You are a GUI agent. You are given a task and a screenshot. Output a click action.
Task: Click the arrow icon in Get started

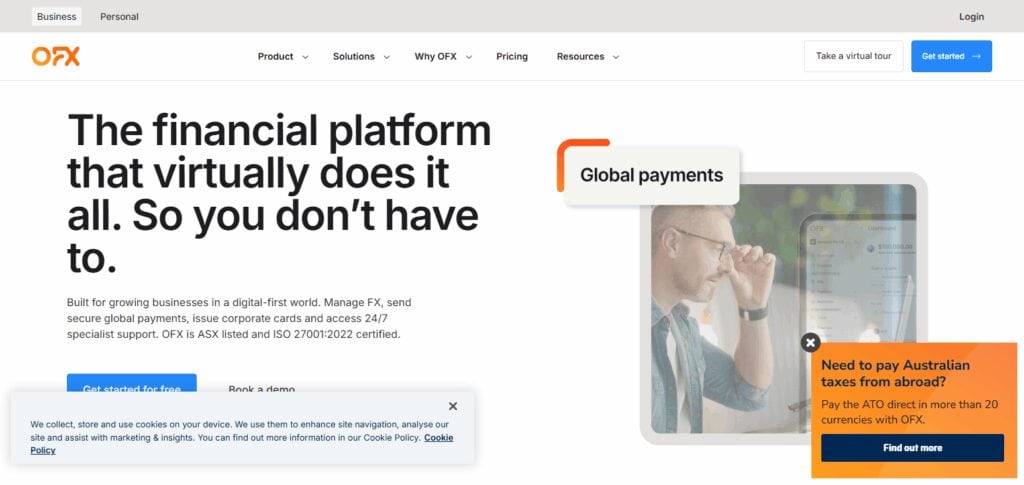coord(976,56)
